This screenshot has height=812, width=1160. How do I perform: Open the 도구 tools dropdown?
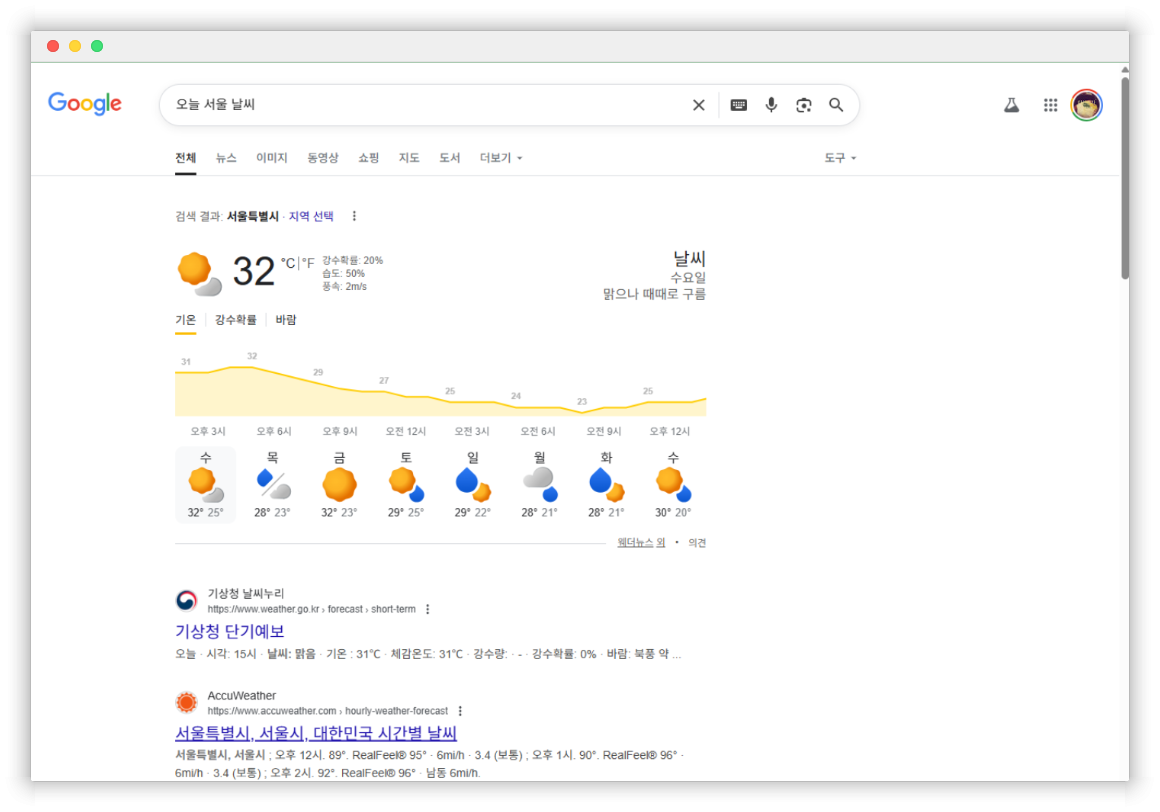(x=840, y=158)
